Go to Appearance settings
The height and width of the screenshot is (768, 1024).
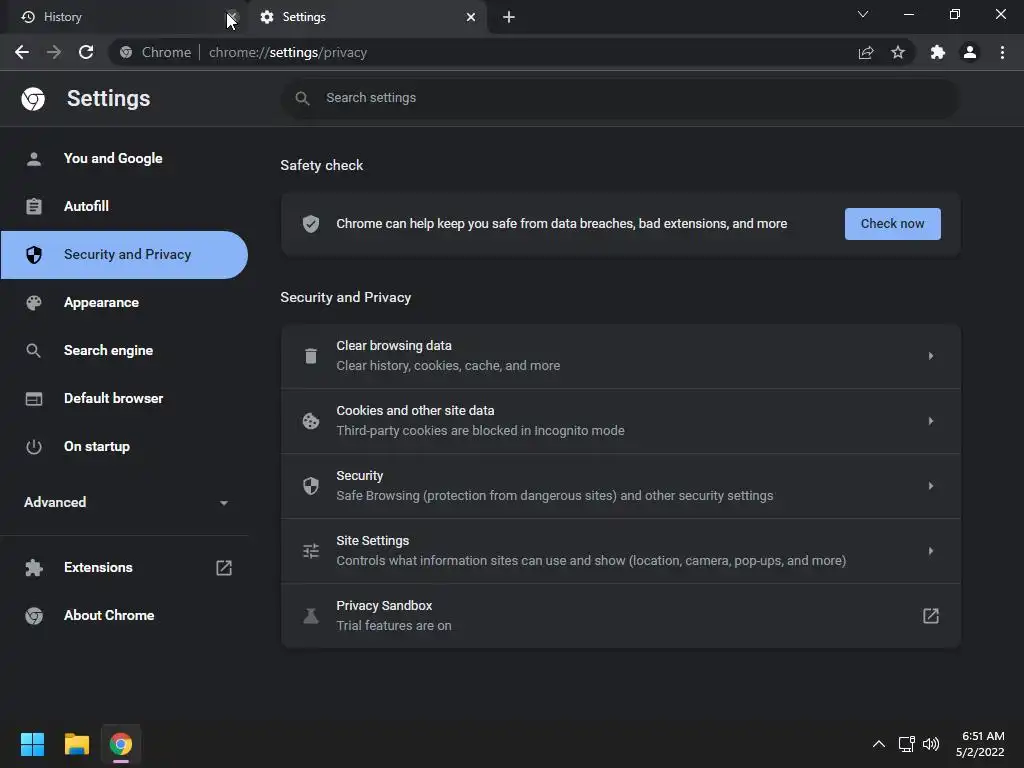[125, 302]
